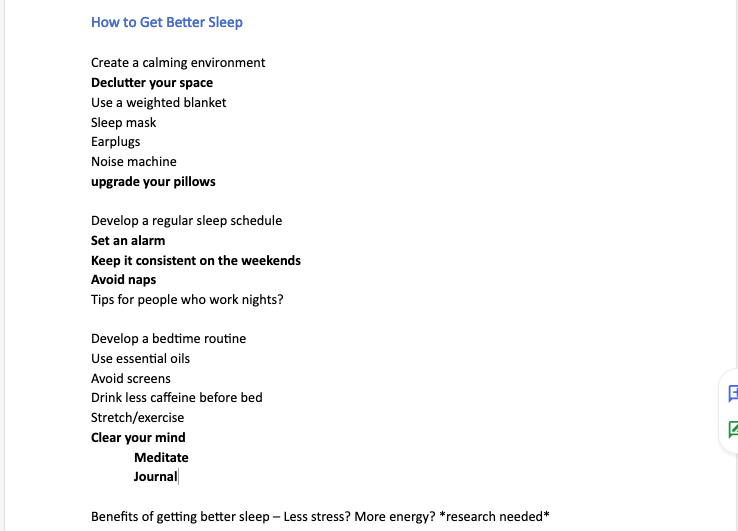Click on 'Drink less caffeine before bed'
Image resolution: width=738 pixels, height=531 pixels.
(x=176, y=398)
